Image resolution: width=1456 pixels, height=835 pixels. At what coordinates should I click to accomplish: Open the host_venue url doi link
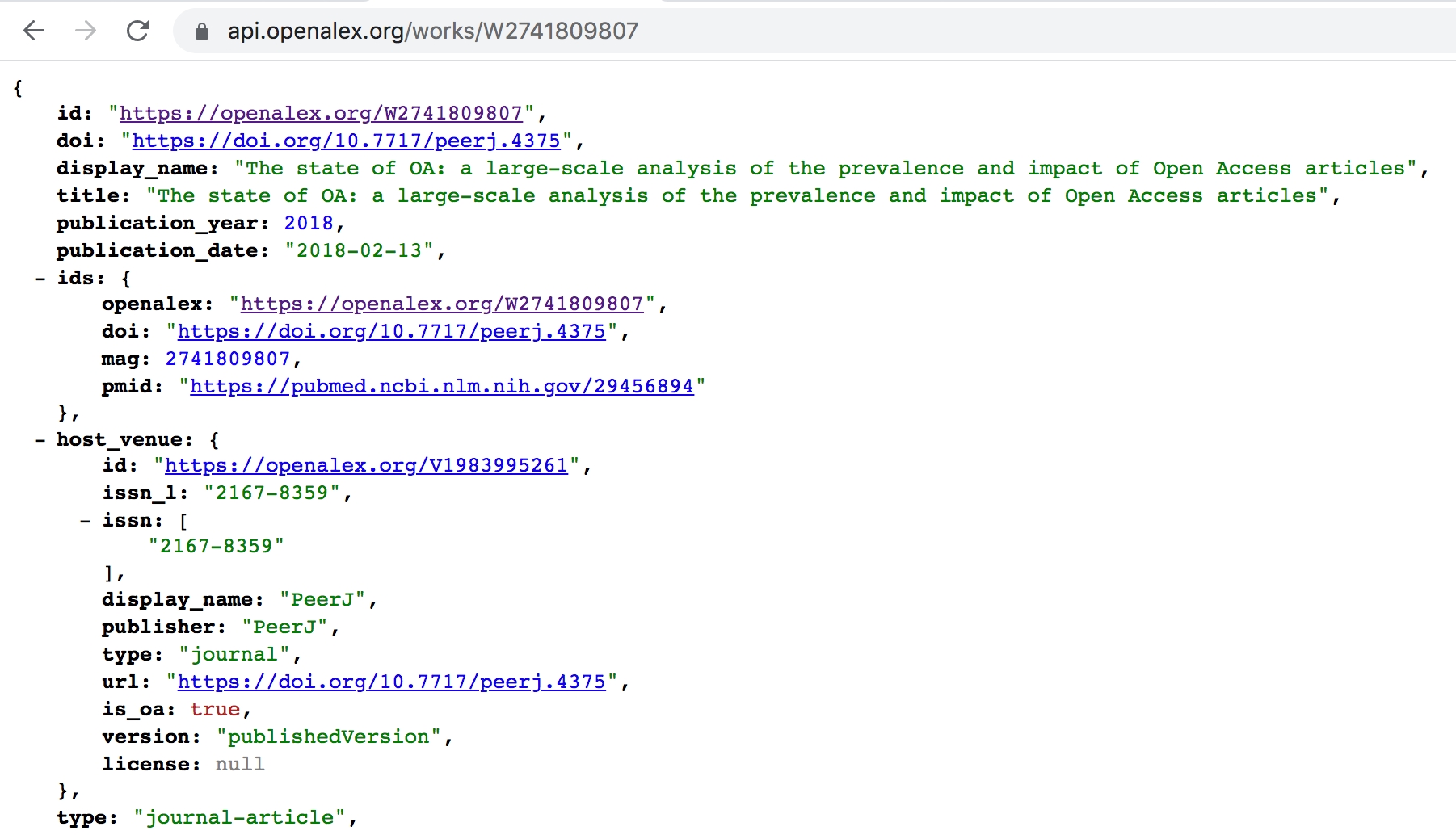391,682
